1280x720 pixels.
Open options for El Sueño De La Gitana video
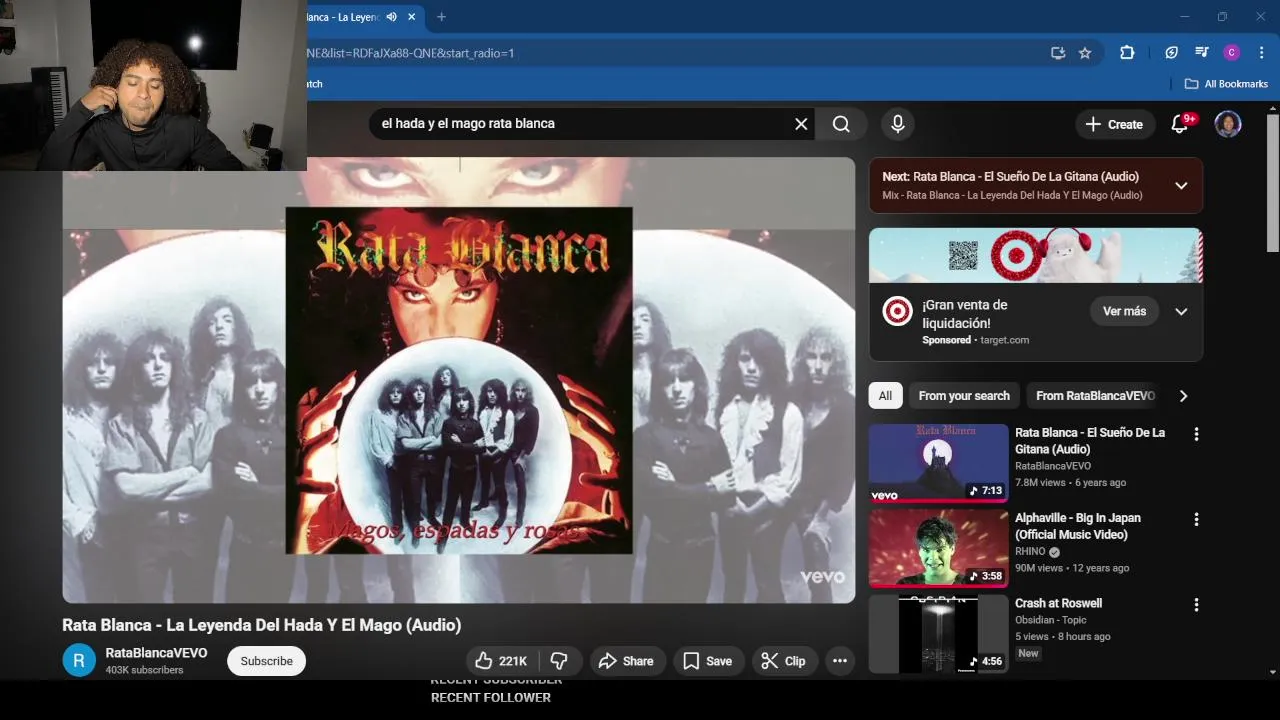coord(1196,434)
